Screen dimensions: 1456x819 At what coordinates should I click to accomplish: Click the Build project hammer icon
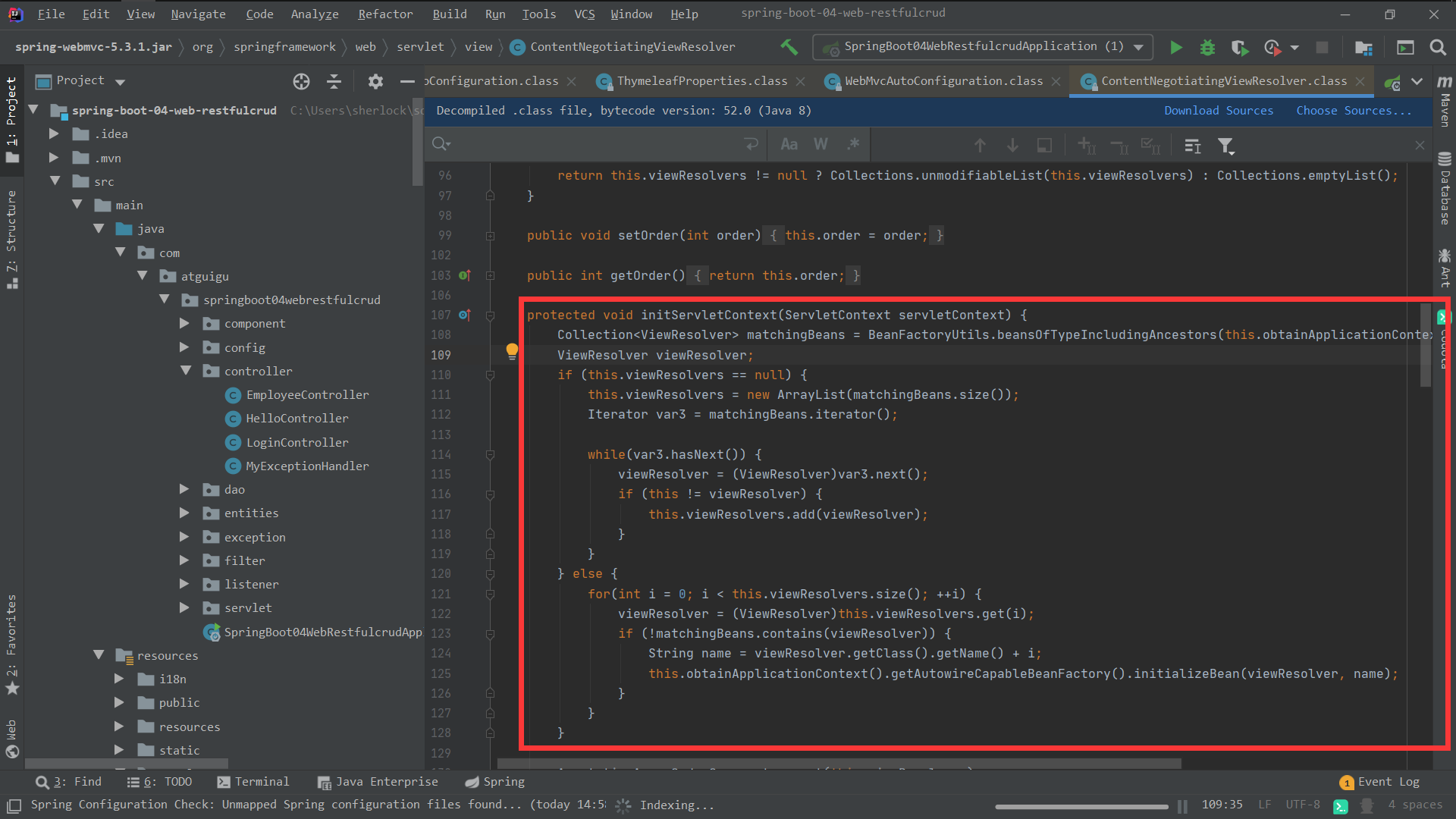789,47
